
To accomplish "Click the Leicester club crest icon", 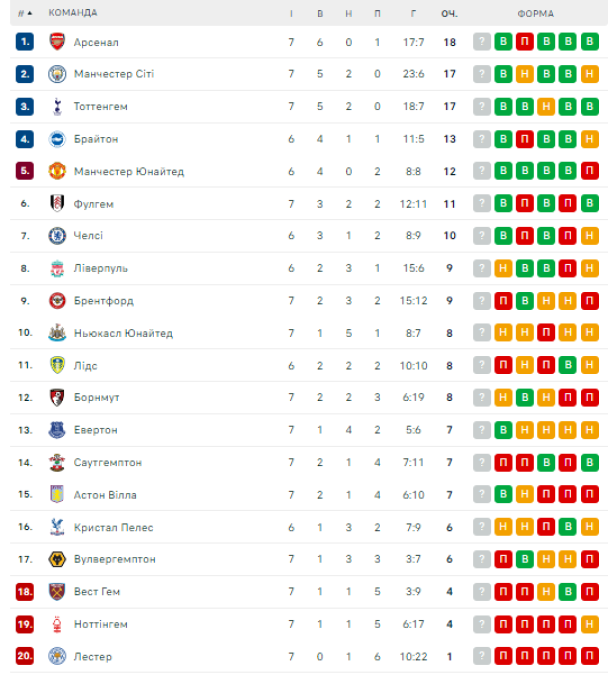I will click(56, 657).
